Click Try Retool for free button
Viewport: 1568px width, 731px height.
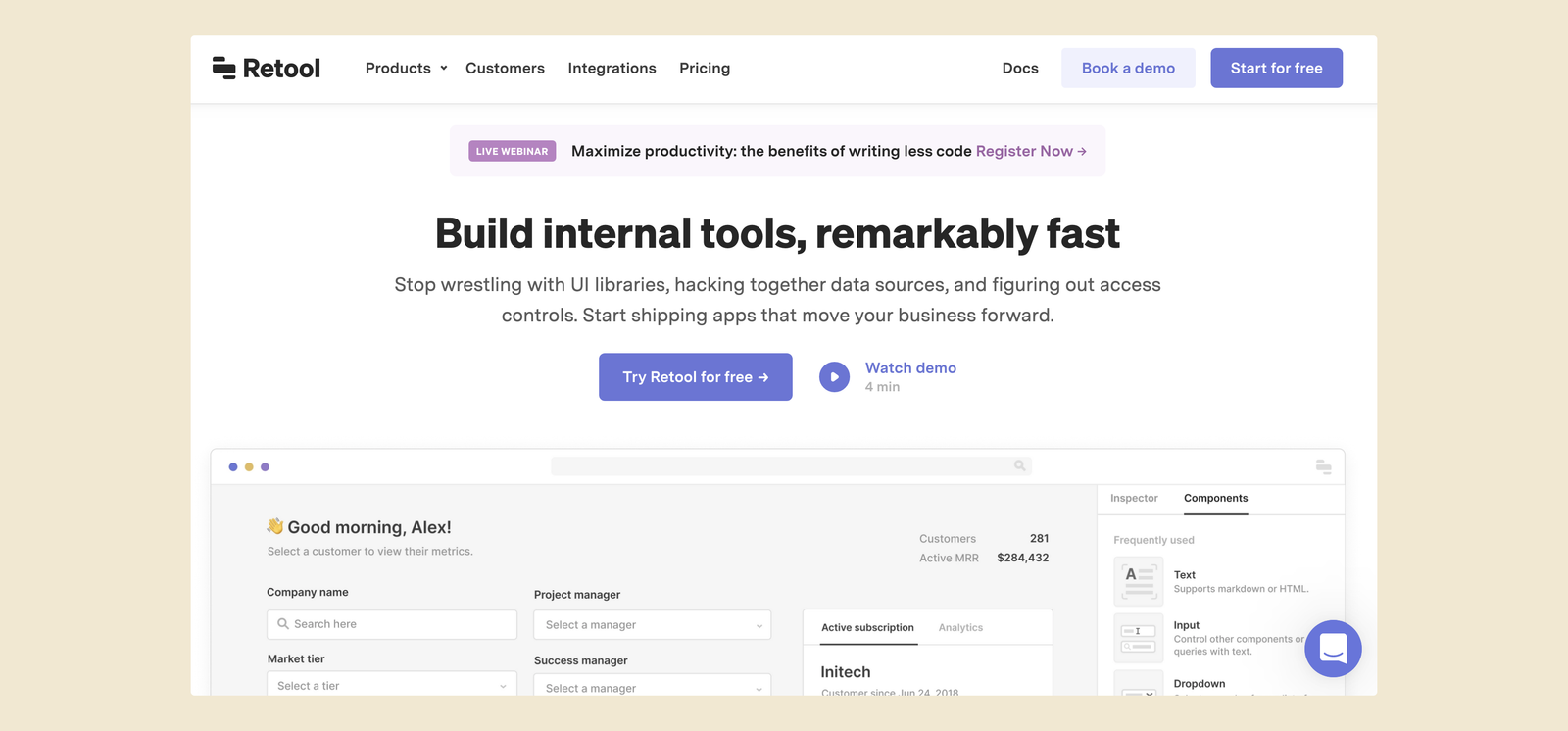click(696, 377)
